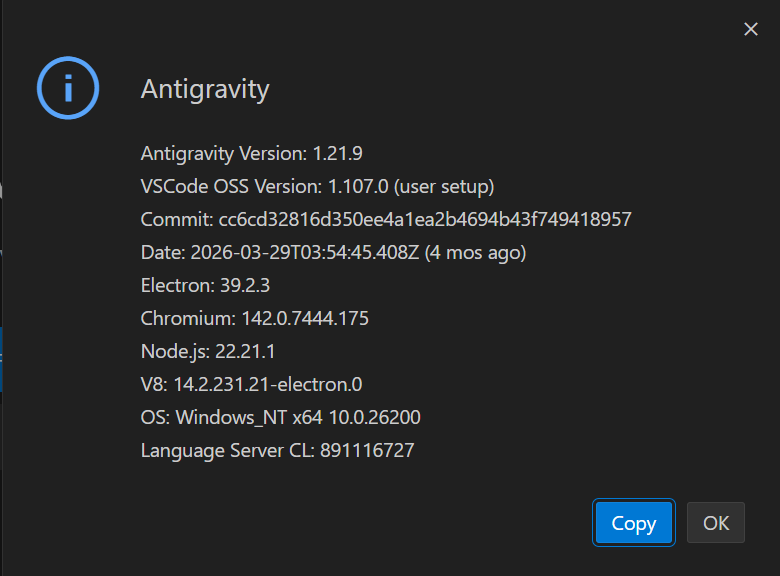This screenshot has width=780, height=576.
Task: Click the build date timestamp
Action: pyautogui.click(x=305, y=253)
